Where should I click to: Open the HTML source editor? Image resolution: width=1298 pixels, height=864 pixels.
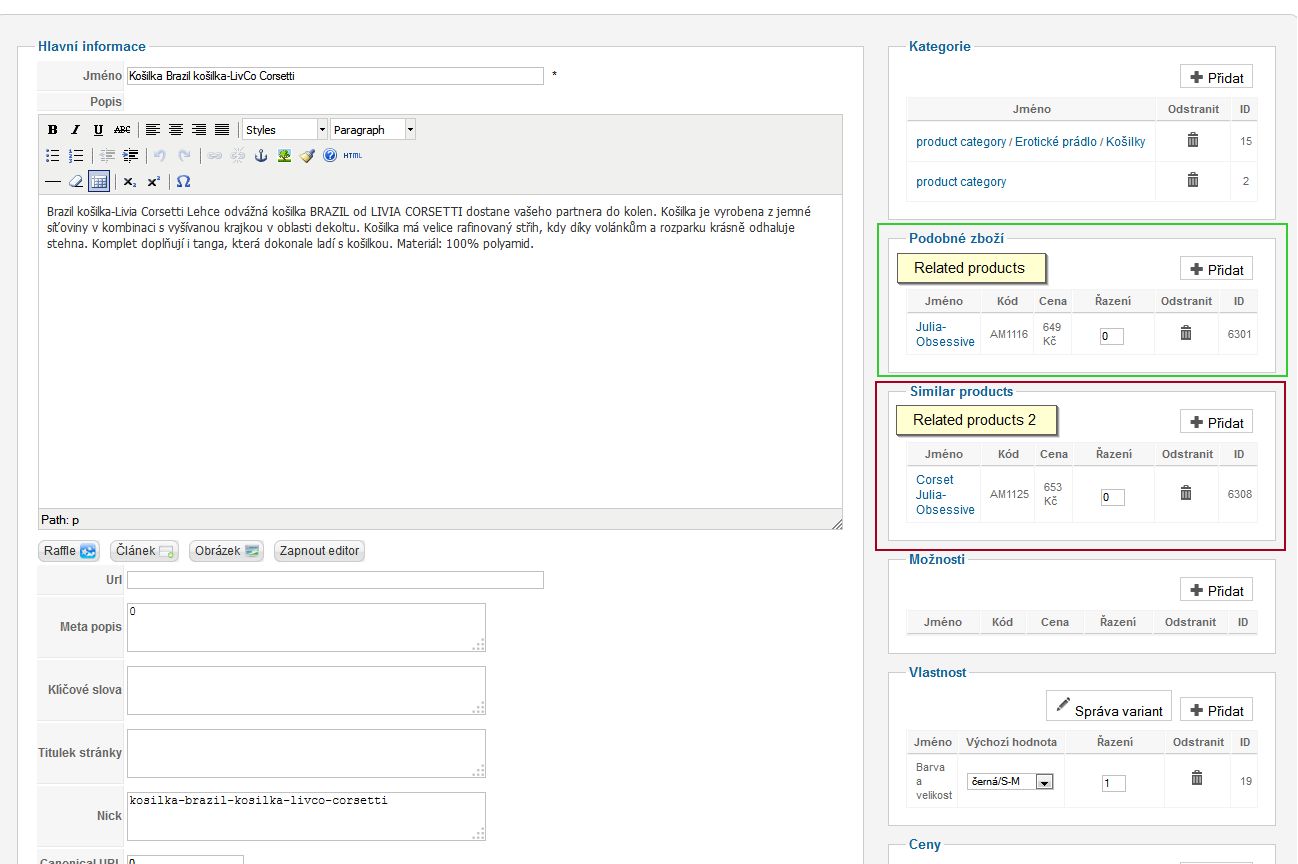coord(353,156)
